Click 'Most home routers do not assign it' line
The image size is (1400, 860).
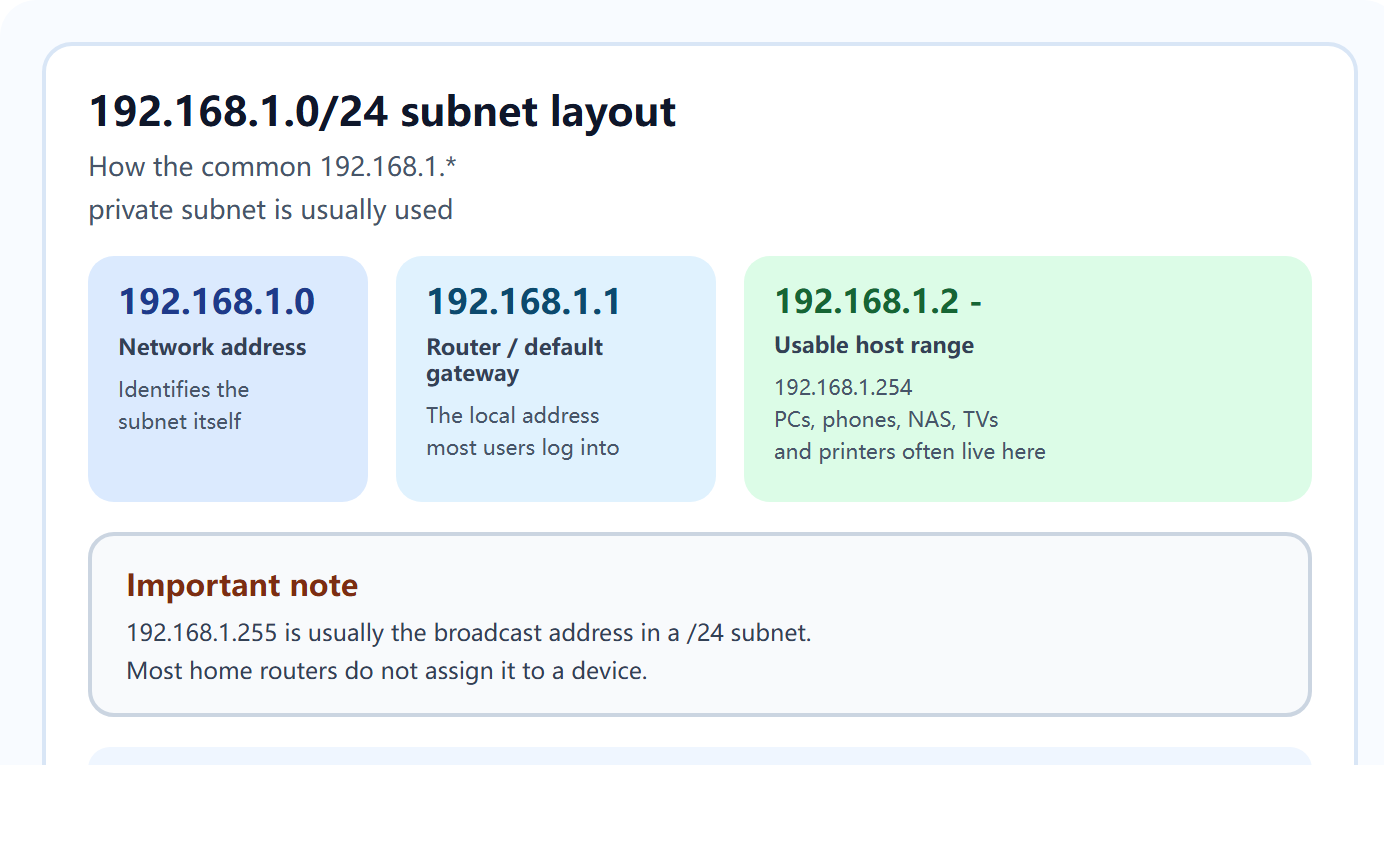[x=387, y=670]
